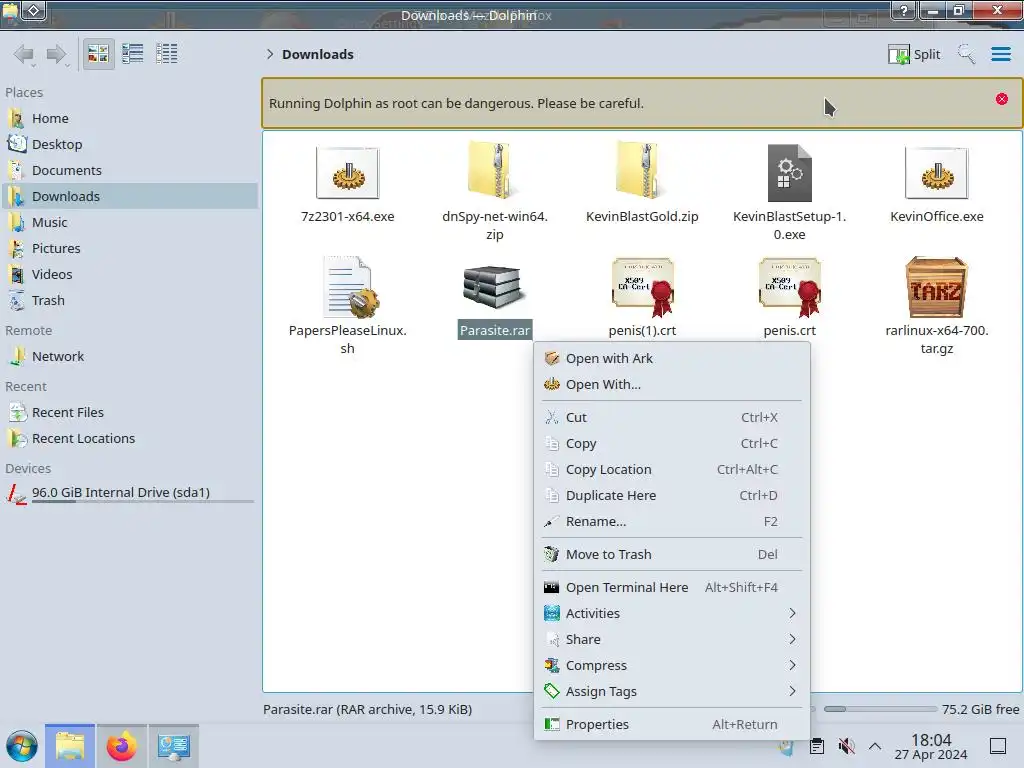Screen dimensions: 1024x768
Task: Choose Copy in the context menu
Action: pos(672,443)
